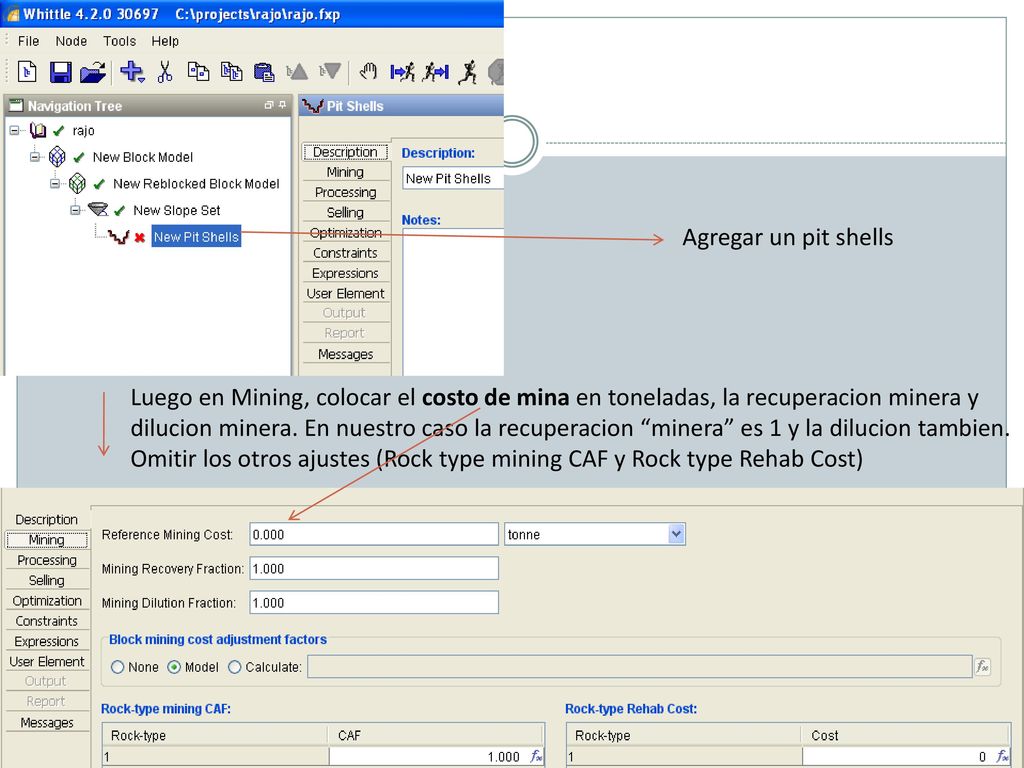1024x768 pixels.
Task: Click the blue plus Add Node icon
Action: (x=132, y=71)
